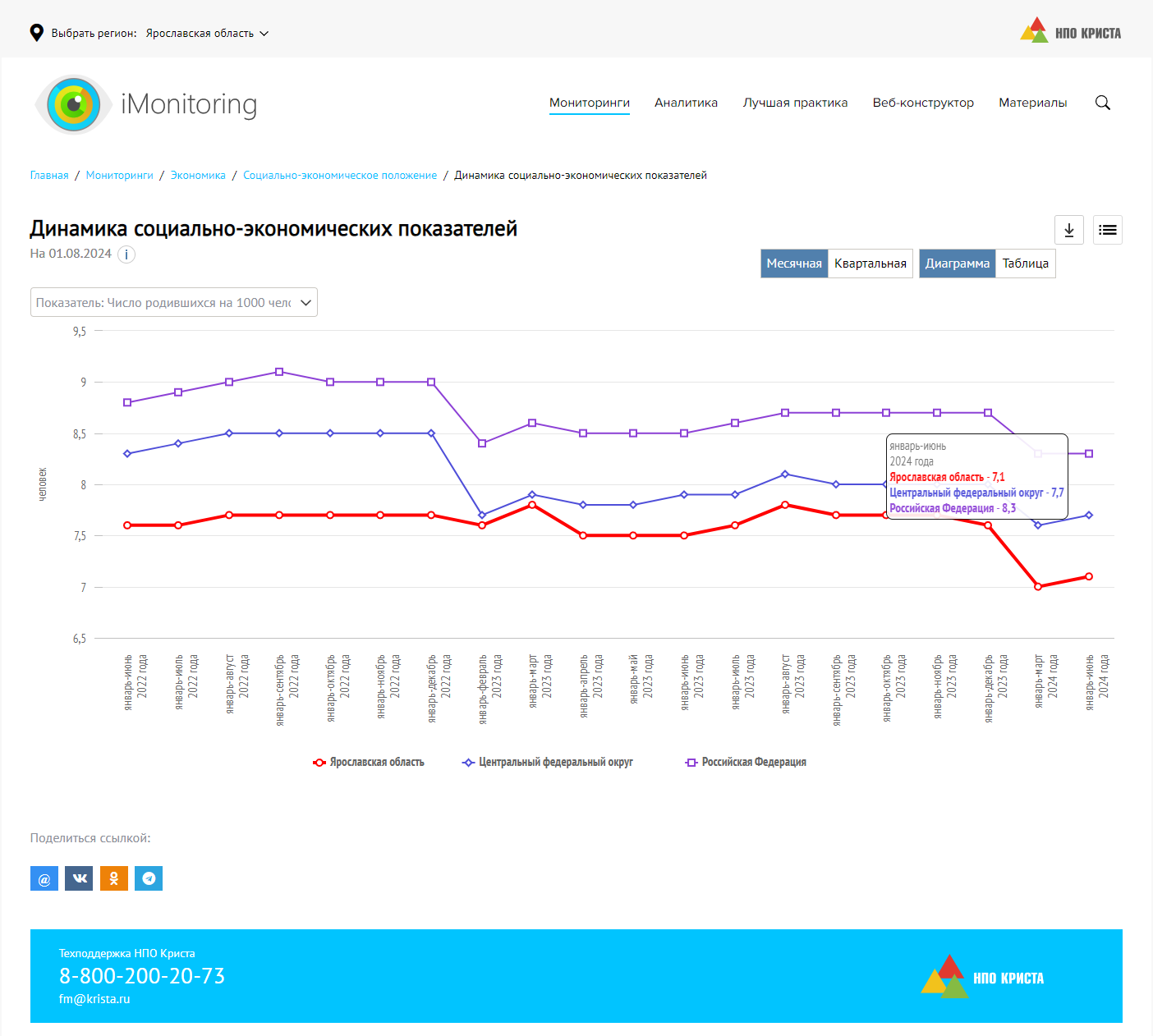Toggle Ярославская область legend series
This screenshot has width=1153, height=1036.
click(x=369, y=763)
